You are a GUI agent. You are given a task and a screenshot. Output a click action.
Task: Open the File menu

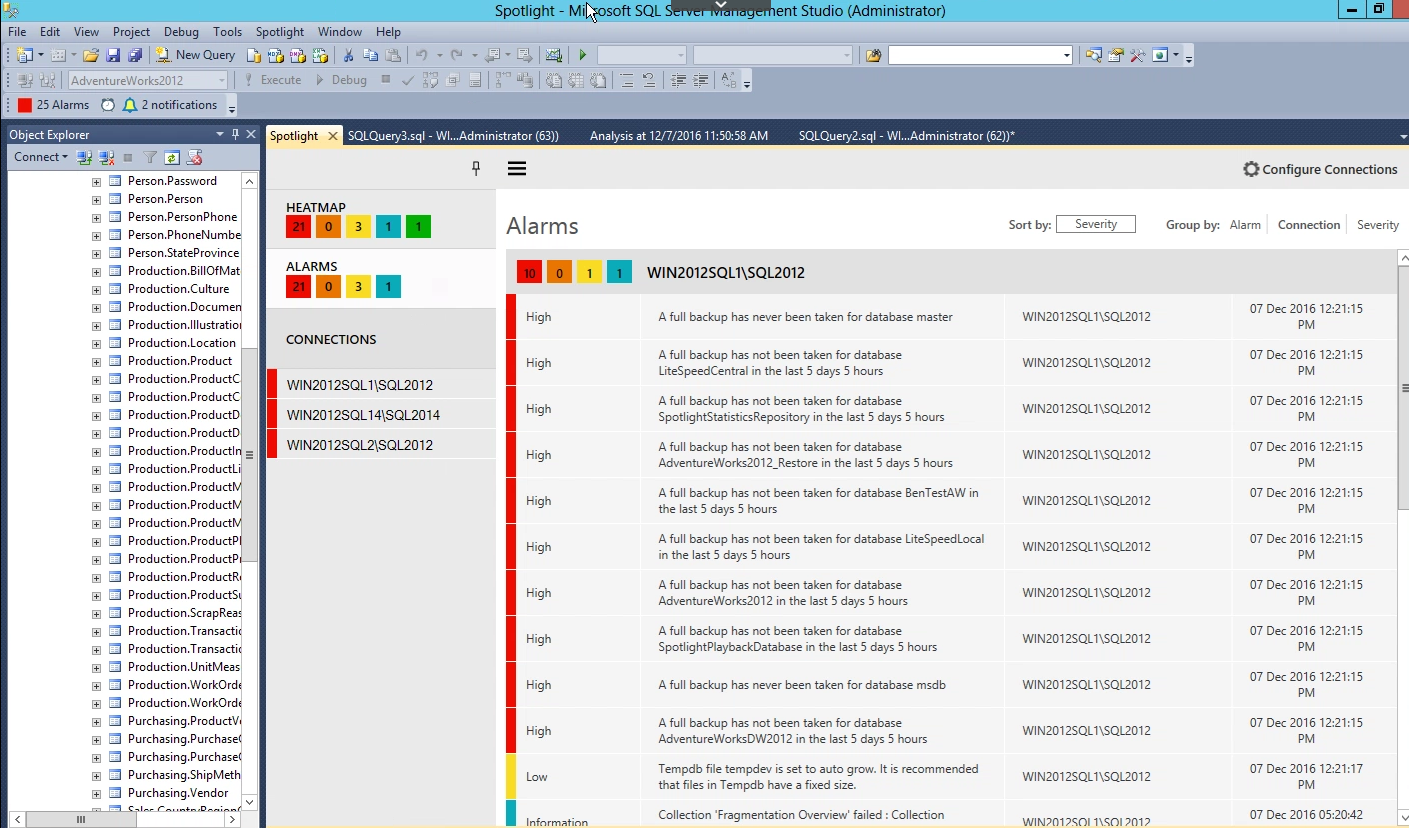[17, 32]
